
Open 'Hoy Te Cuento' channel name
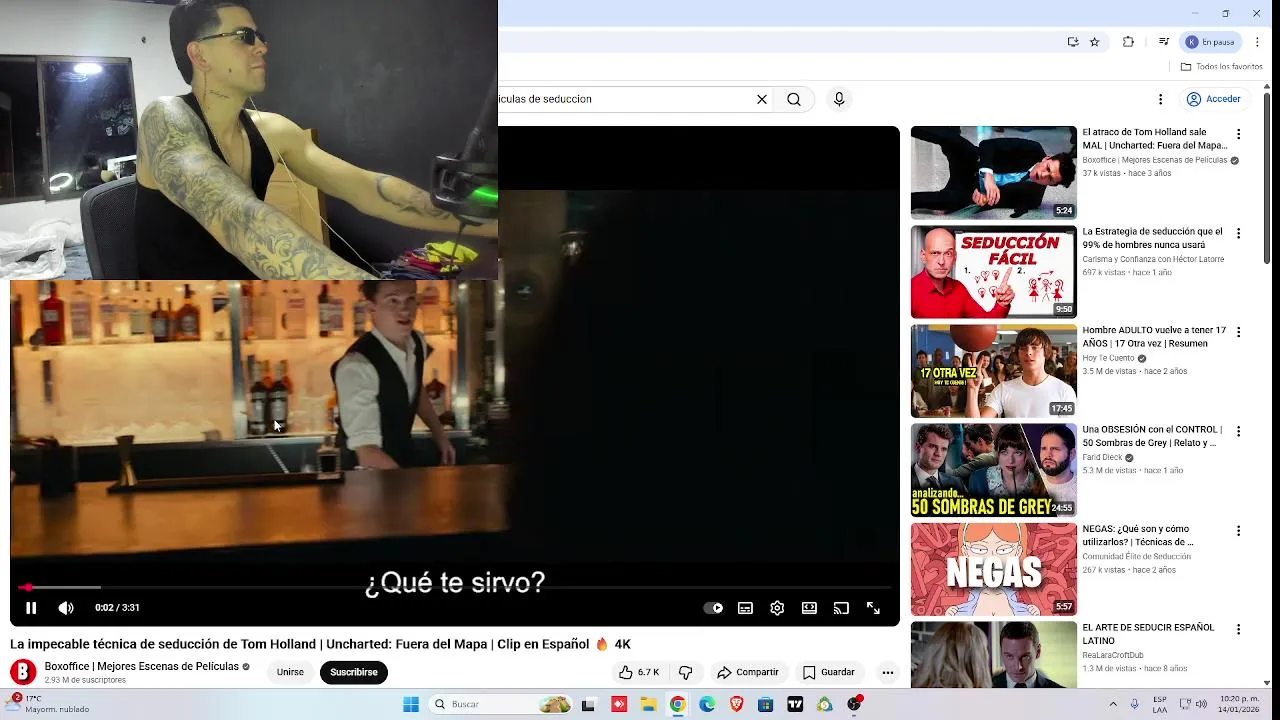[1108, 358]
